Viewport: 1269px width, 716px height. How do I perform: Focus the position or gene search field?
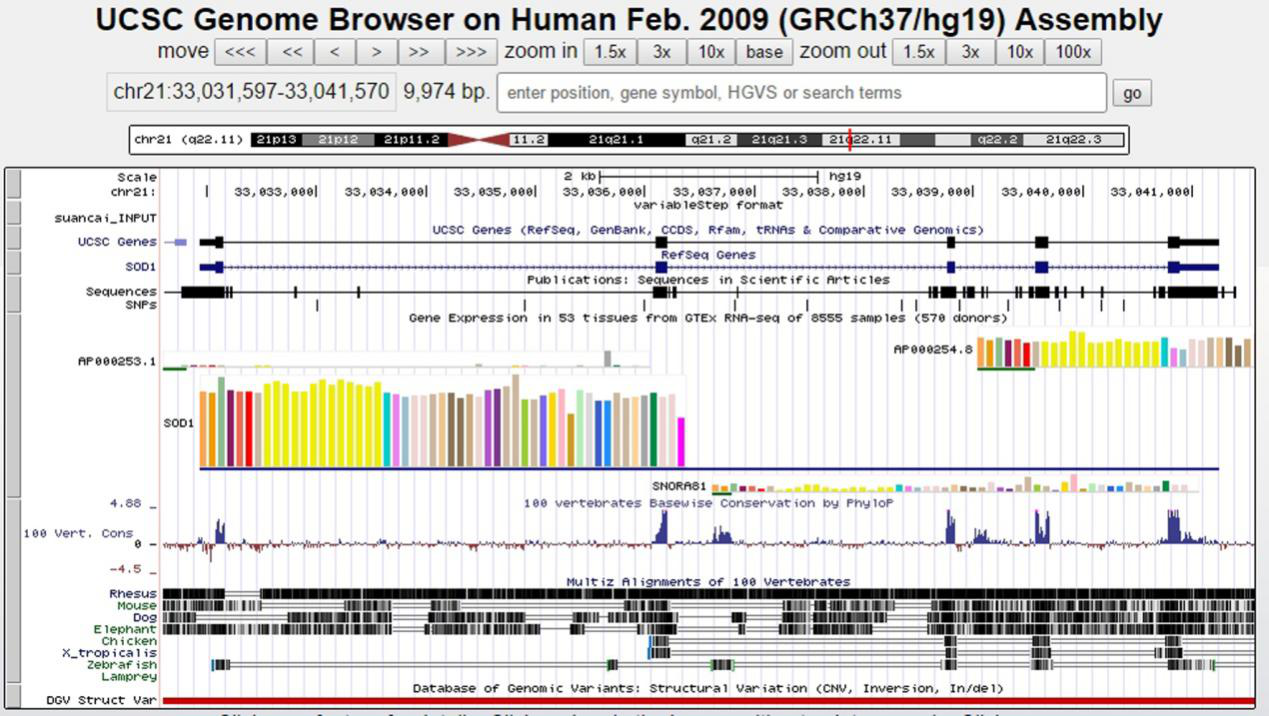tap(801, 92)
